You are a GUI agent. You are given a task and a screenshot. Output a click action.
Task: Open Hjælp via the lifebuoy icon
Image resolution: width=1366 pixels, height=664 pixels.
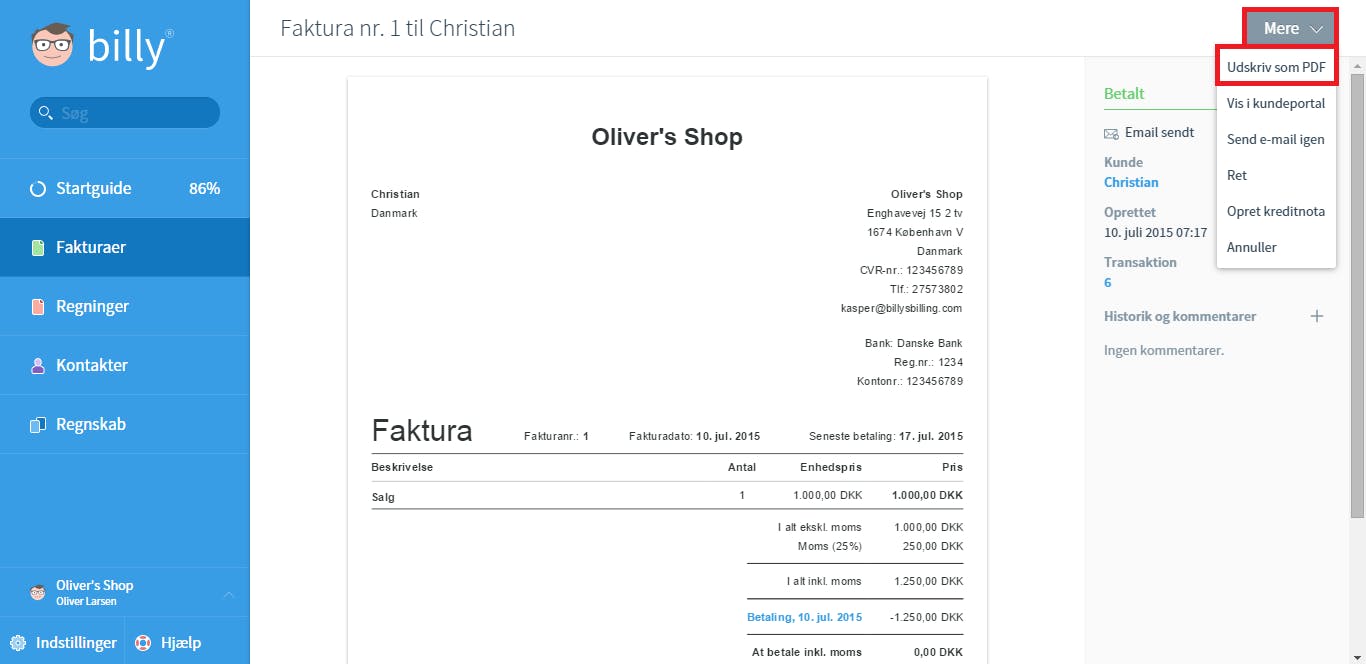pyautogui.click(x=143, y=643)
